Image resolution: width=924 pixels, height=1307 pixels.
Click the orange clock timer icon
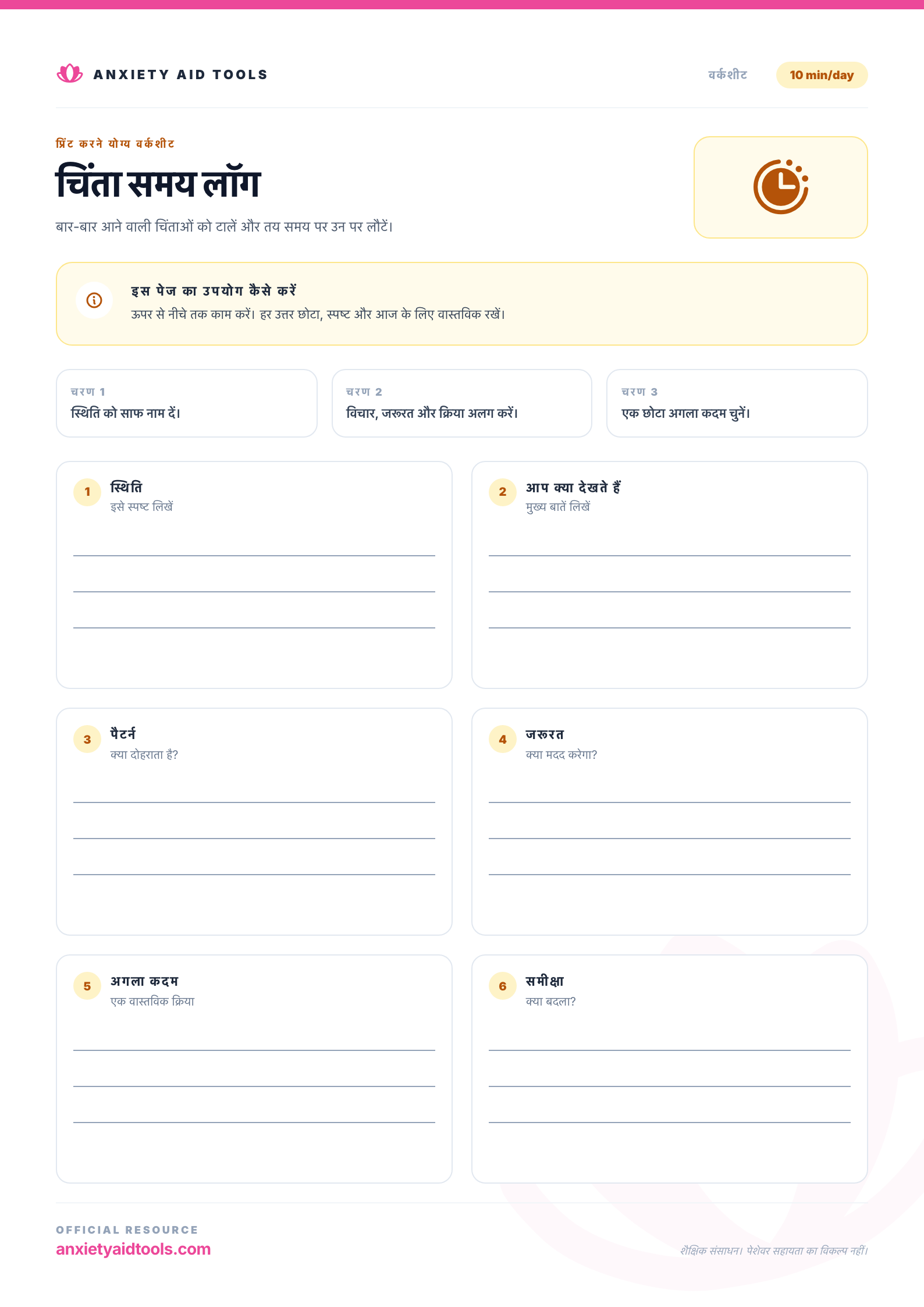tap(781, 187)
